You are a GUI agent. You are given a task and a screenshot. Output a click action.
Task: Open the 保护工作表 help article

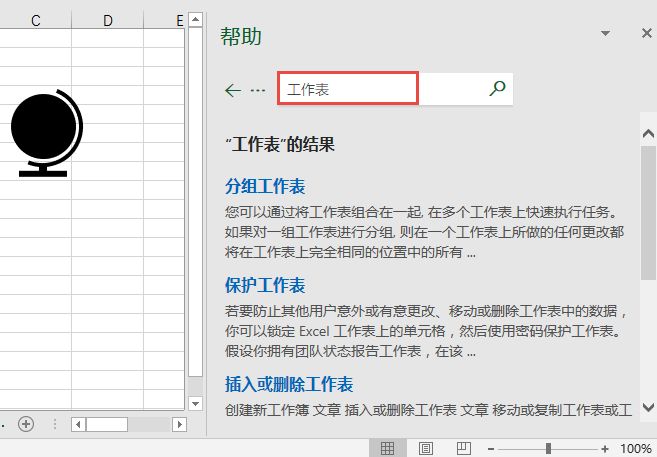265,285
